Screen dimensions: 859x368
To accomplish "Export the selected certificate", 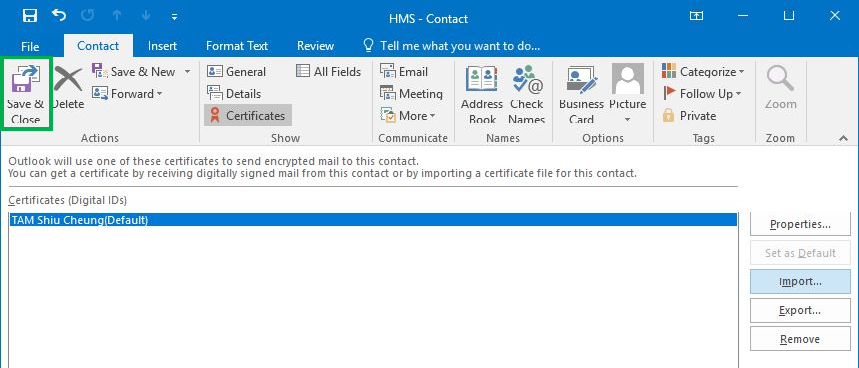I will [x=800, y=310].
